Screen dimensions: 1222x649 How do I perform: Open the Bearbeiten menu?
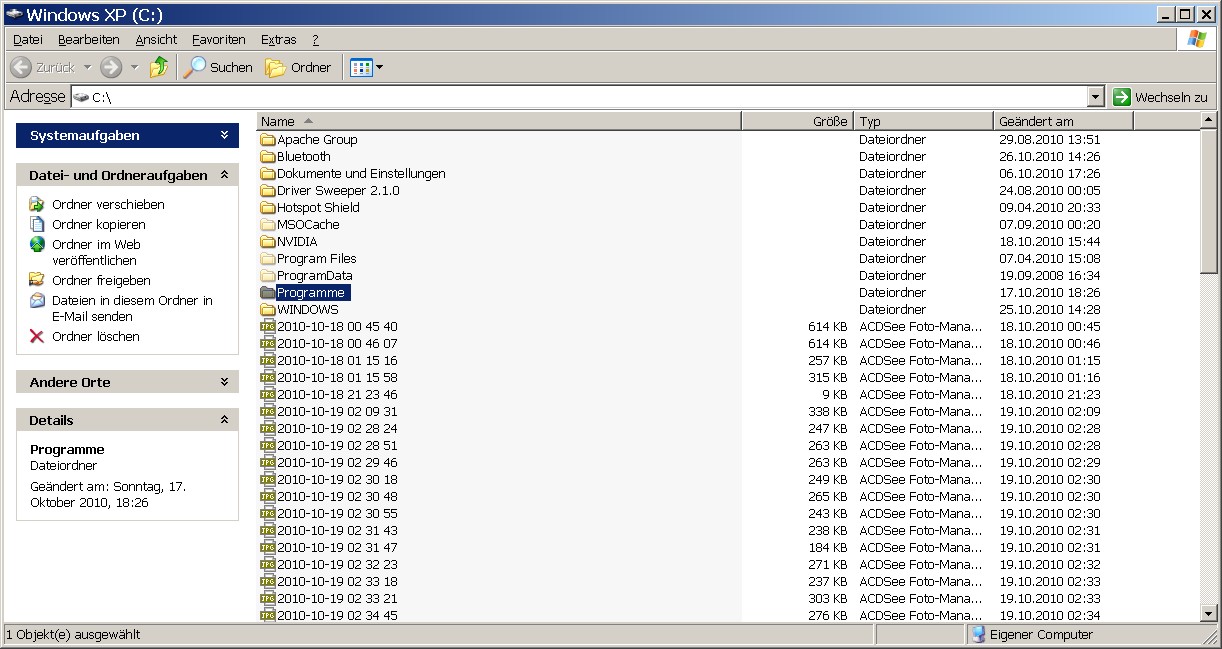tap(89, 40)
